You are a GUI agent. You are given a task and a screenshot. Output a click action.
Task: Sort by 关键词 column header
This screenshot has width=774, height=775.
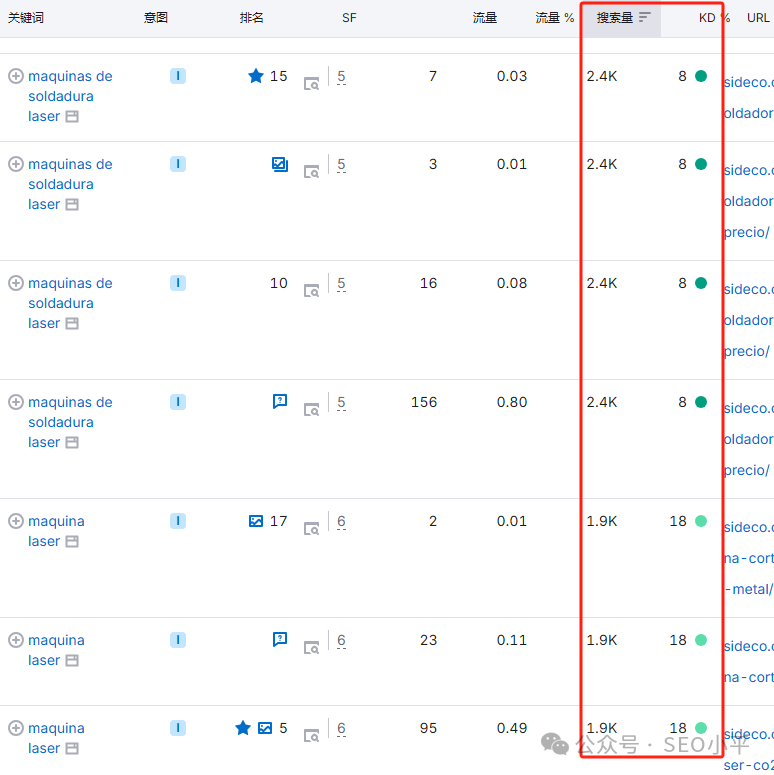[26, 18]
